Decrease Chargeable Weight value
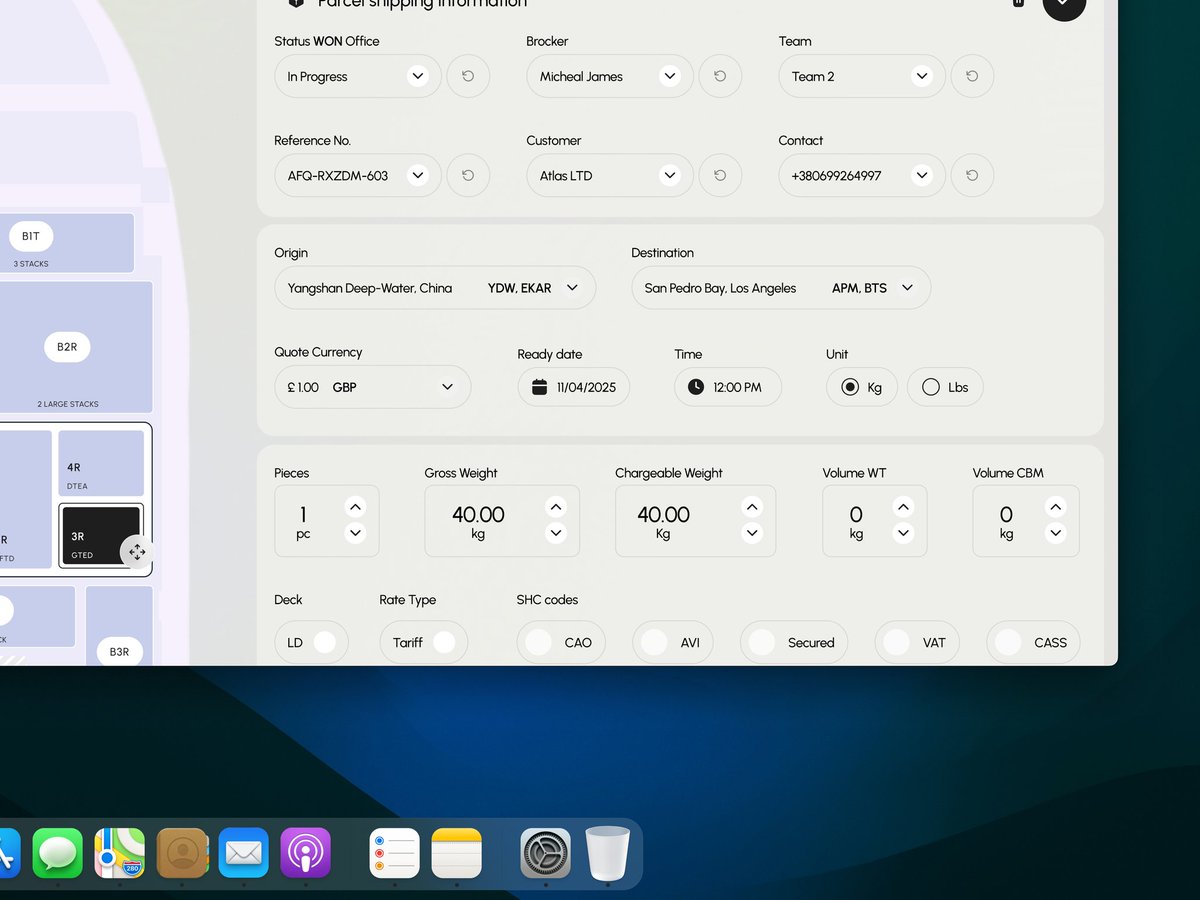This screenshot has width=1200, height=900. click(x=752, y=533)
